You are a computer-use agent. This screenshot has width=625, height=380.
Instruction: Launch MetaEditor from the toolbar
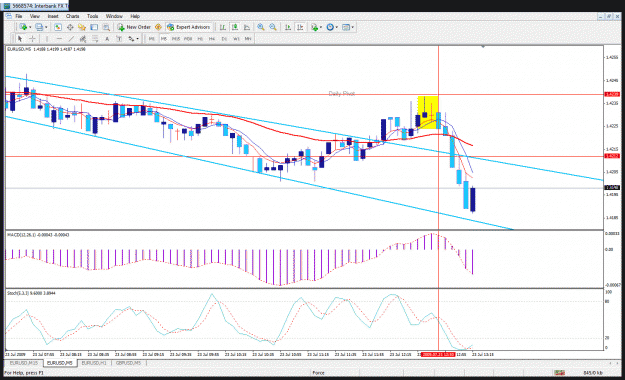(158, 27)
